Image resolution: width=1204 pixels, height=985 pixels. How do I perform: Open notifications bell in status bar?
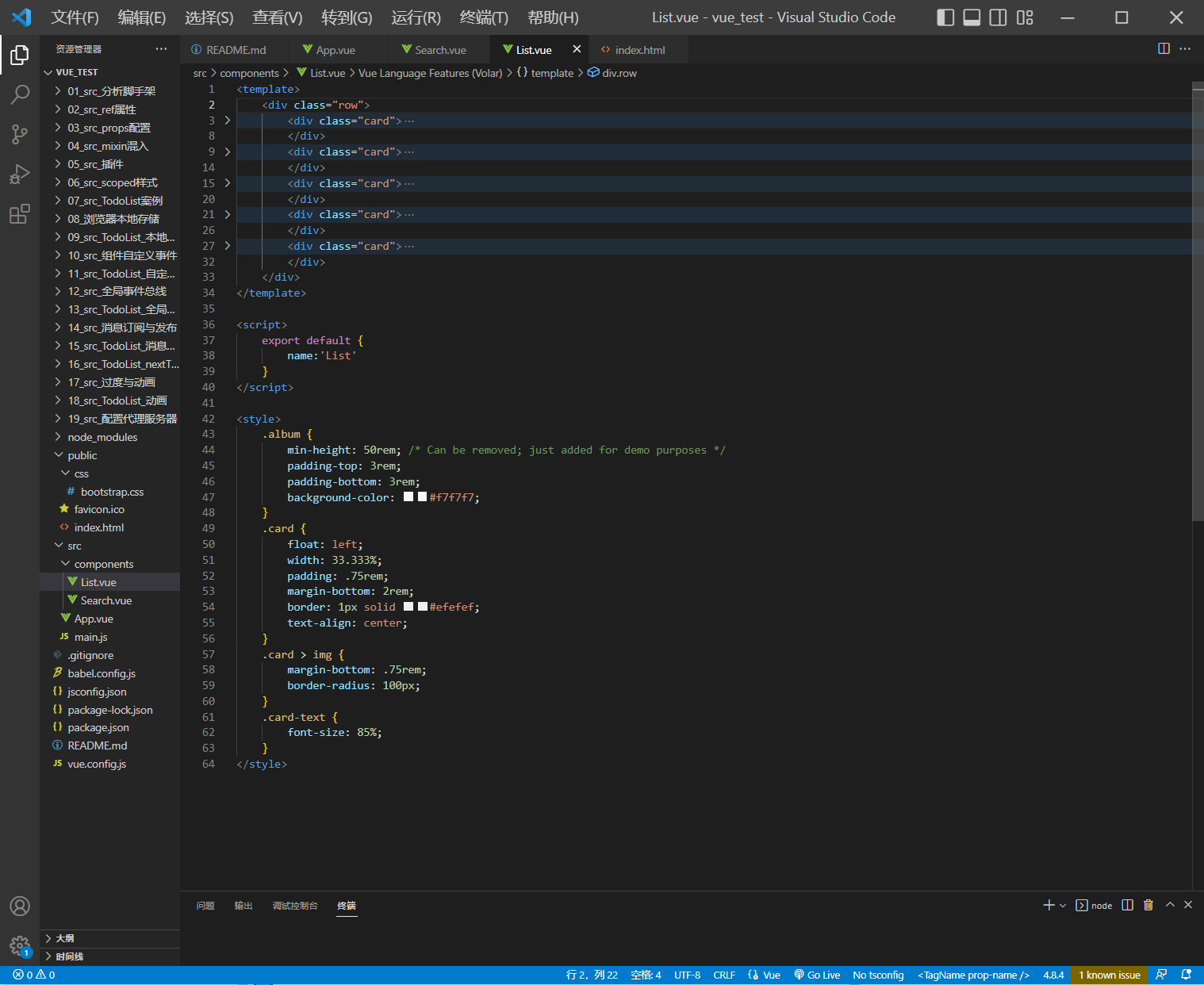1187,975
